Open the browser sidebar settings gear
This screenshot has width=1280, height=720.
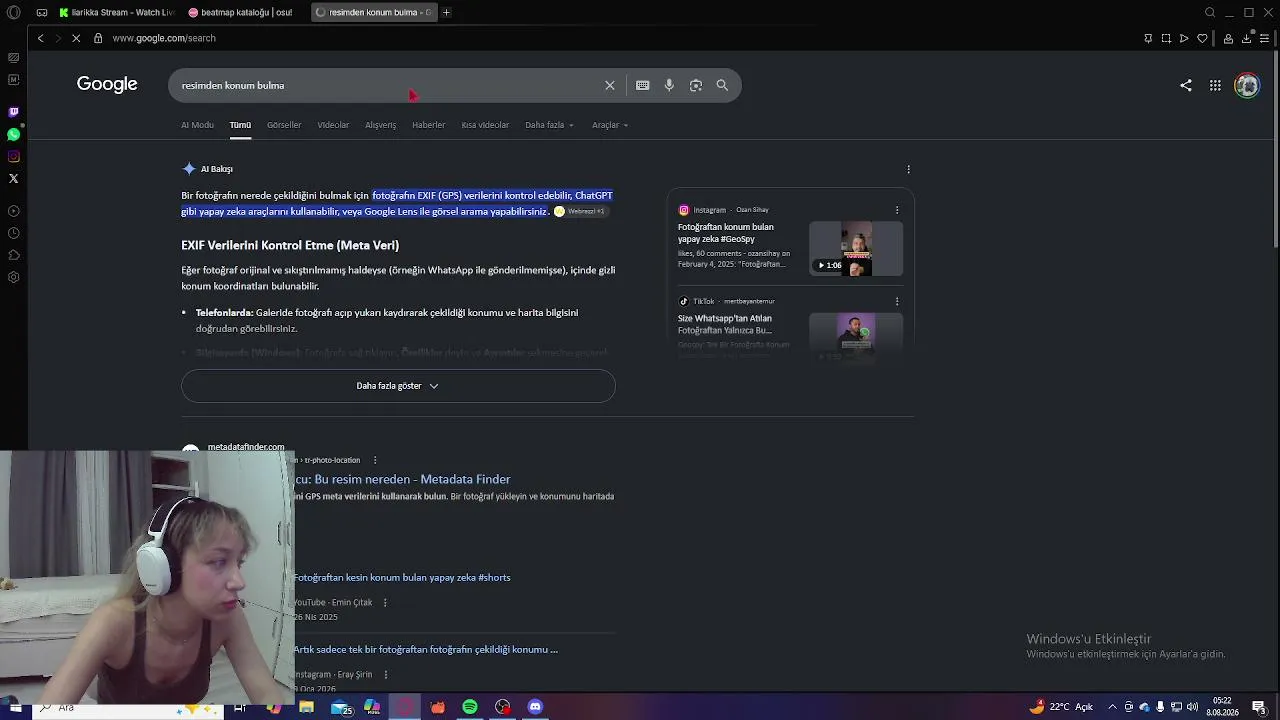point(13,277)
